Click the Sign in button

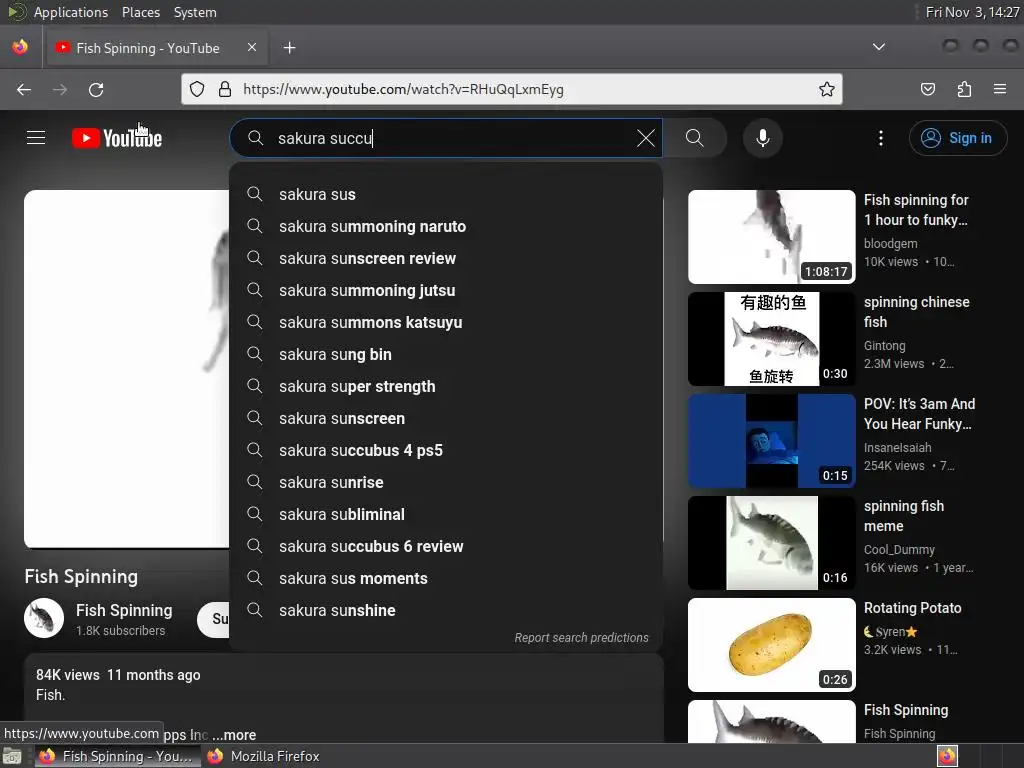click(957, 138)
